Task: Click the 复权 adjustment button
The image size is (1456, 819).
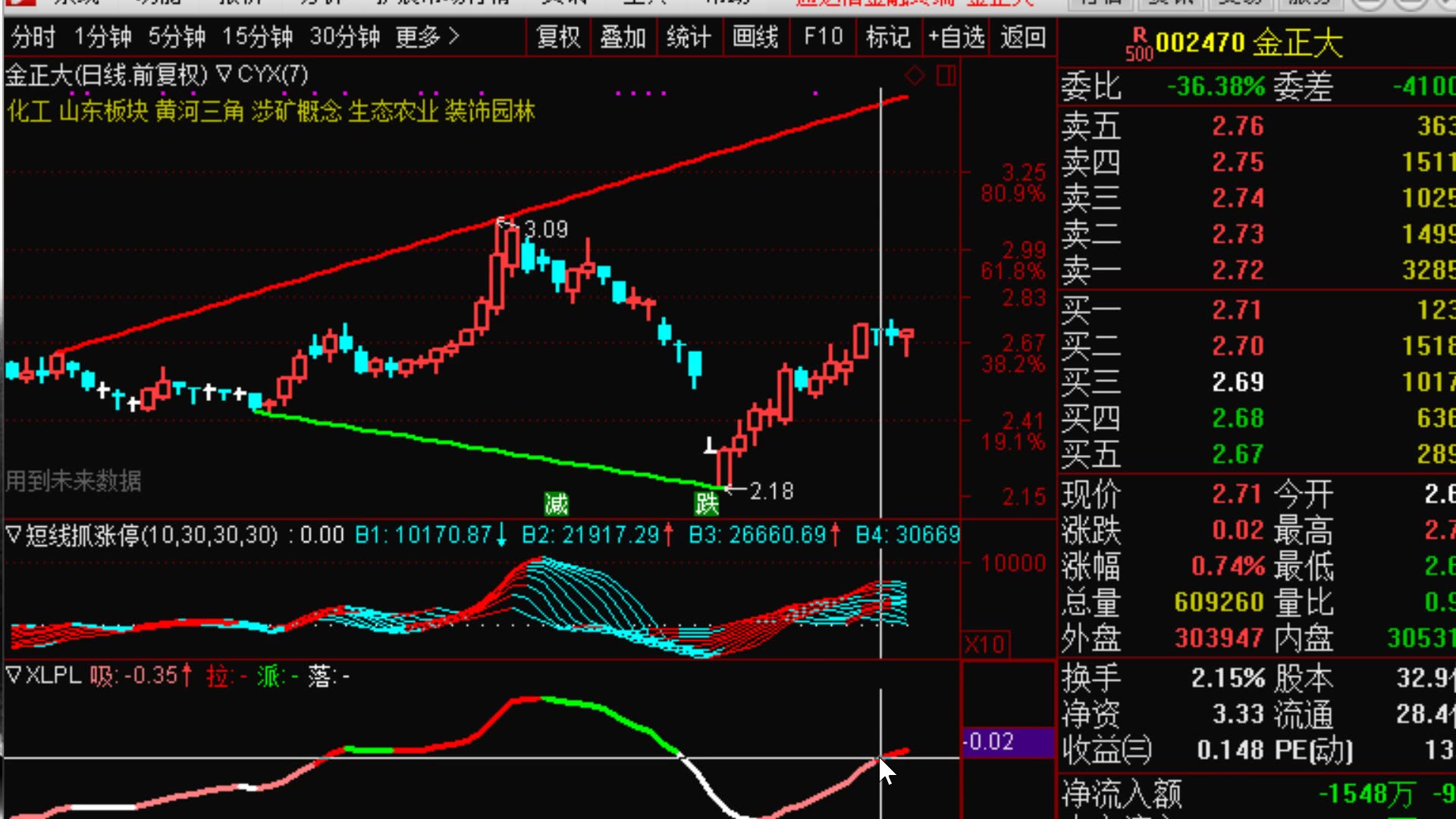Action: coord(558,36)
